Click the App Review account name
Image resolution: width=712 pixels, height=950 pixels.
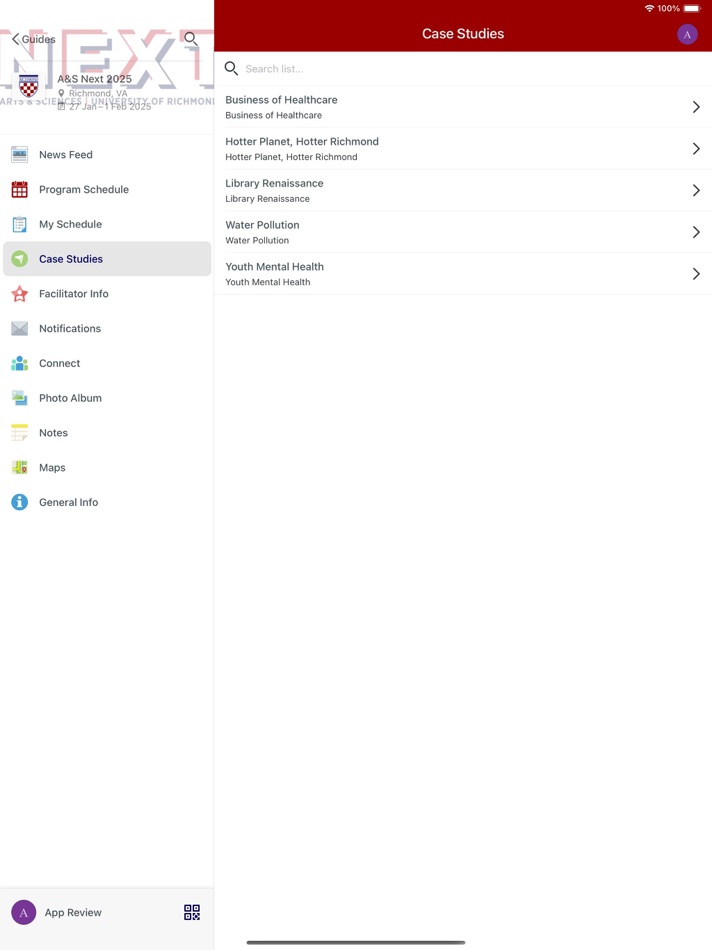tap(73, 912)
